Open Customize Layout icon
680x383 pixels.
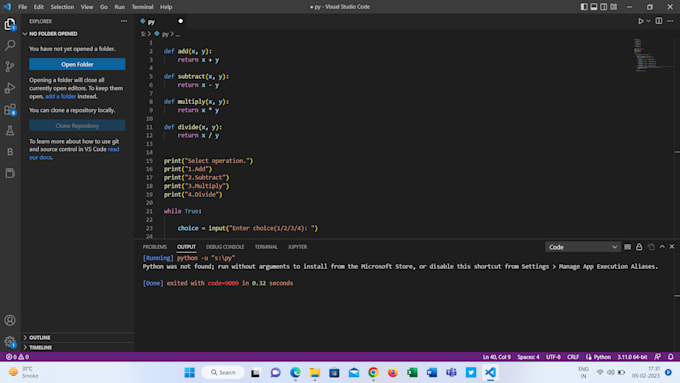614,7
